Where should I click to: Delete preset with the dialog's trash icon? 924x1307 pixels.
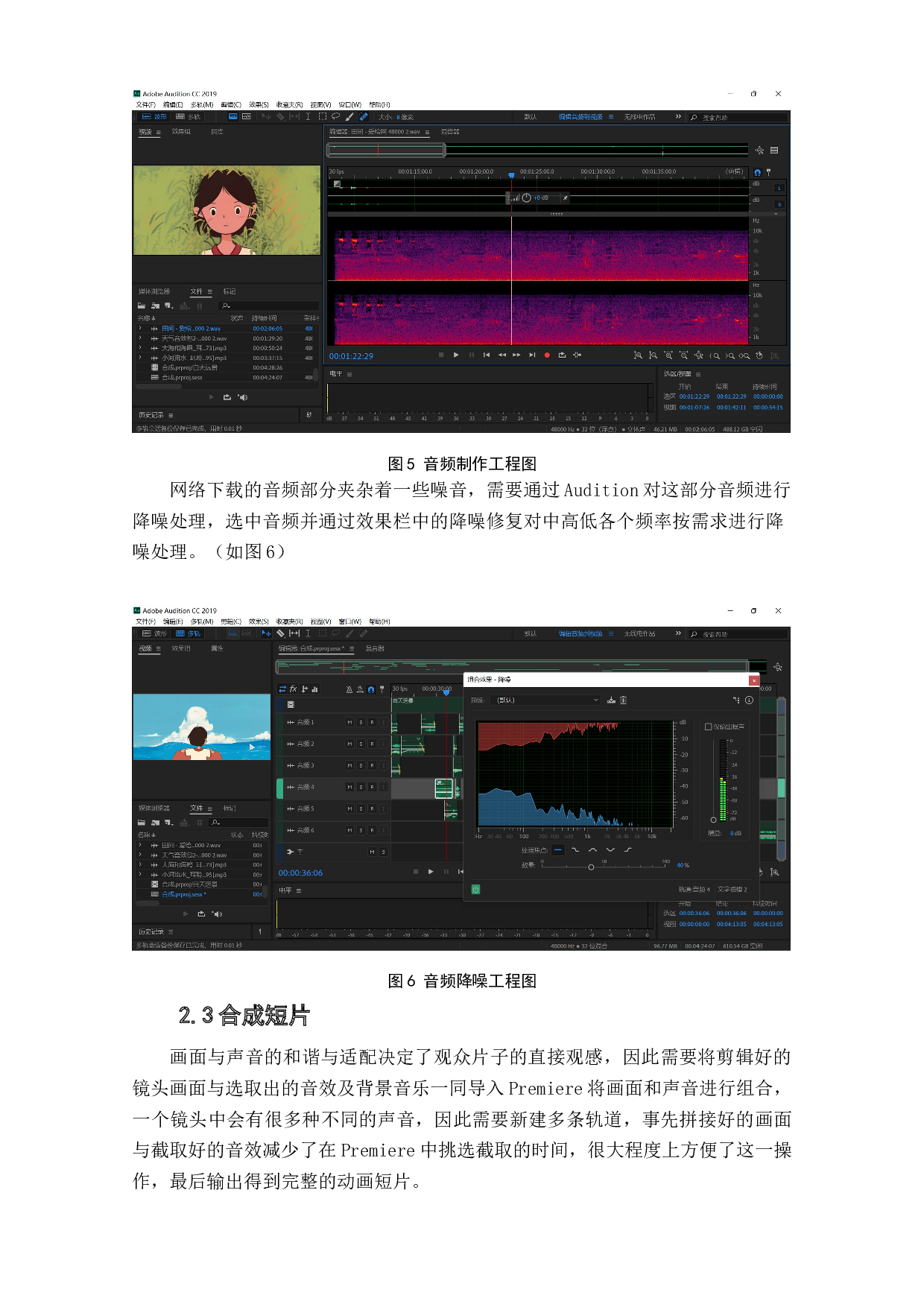click(x=624, y=700)
